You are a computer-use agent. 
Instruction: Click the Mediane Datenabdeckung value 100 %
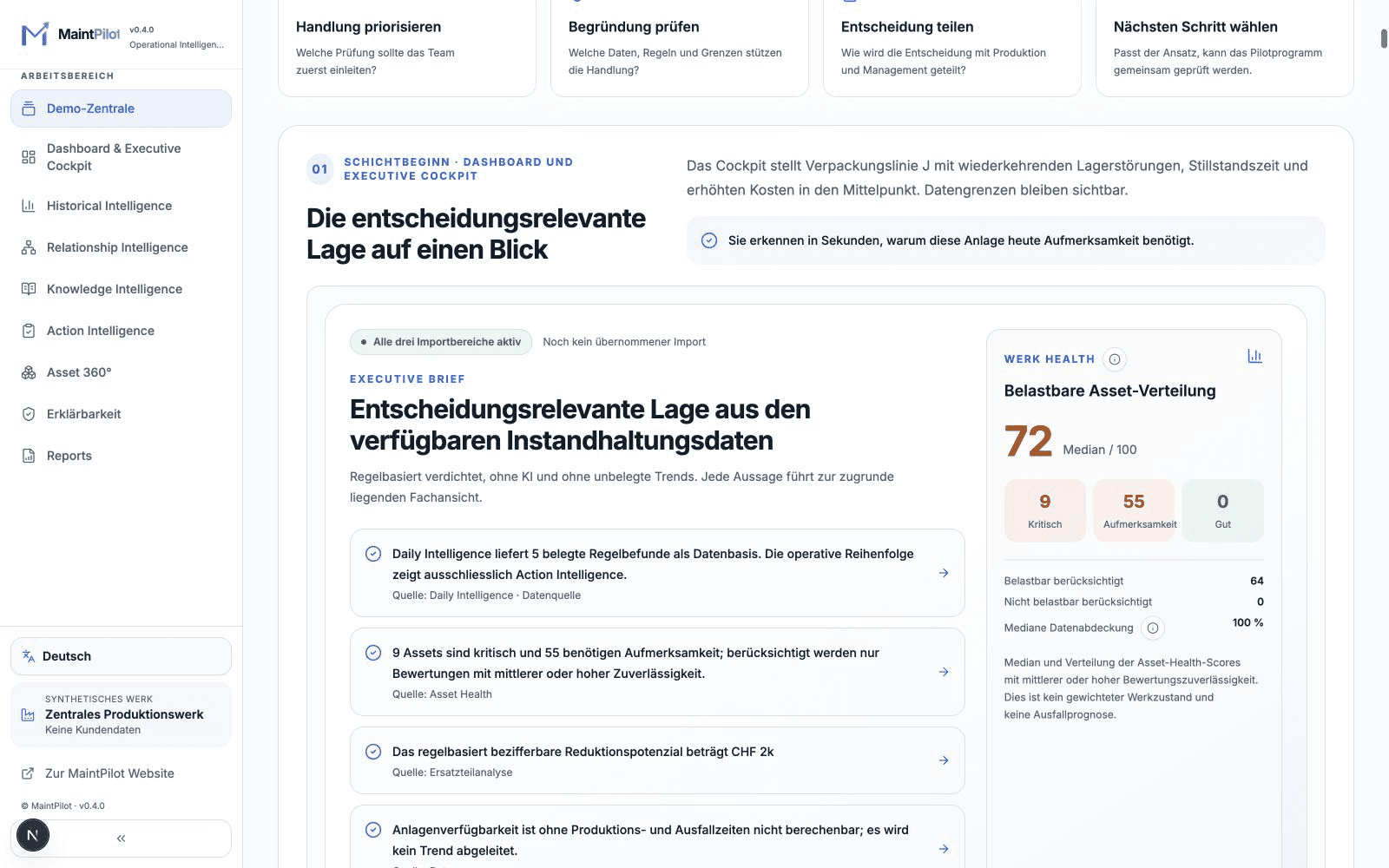[1247, 622]
